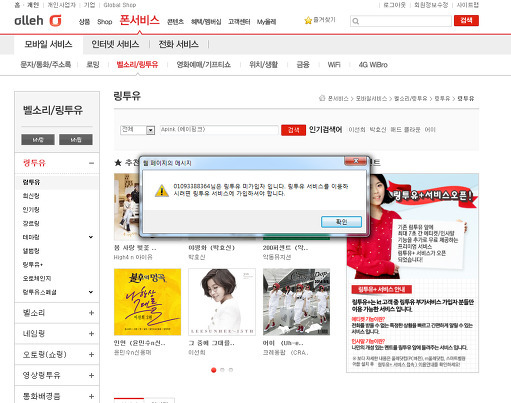Open 벨소리/링투유 submenu item
This screenshot has height=403, width=511.
coord(137,64)
